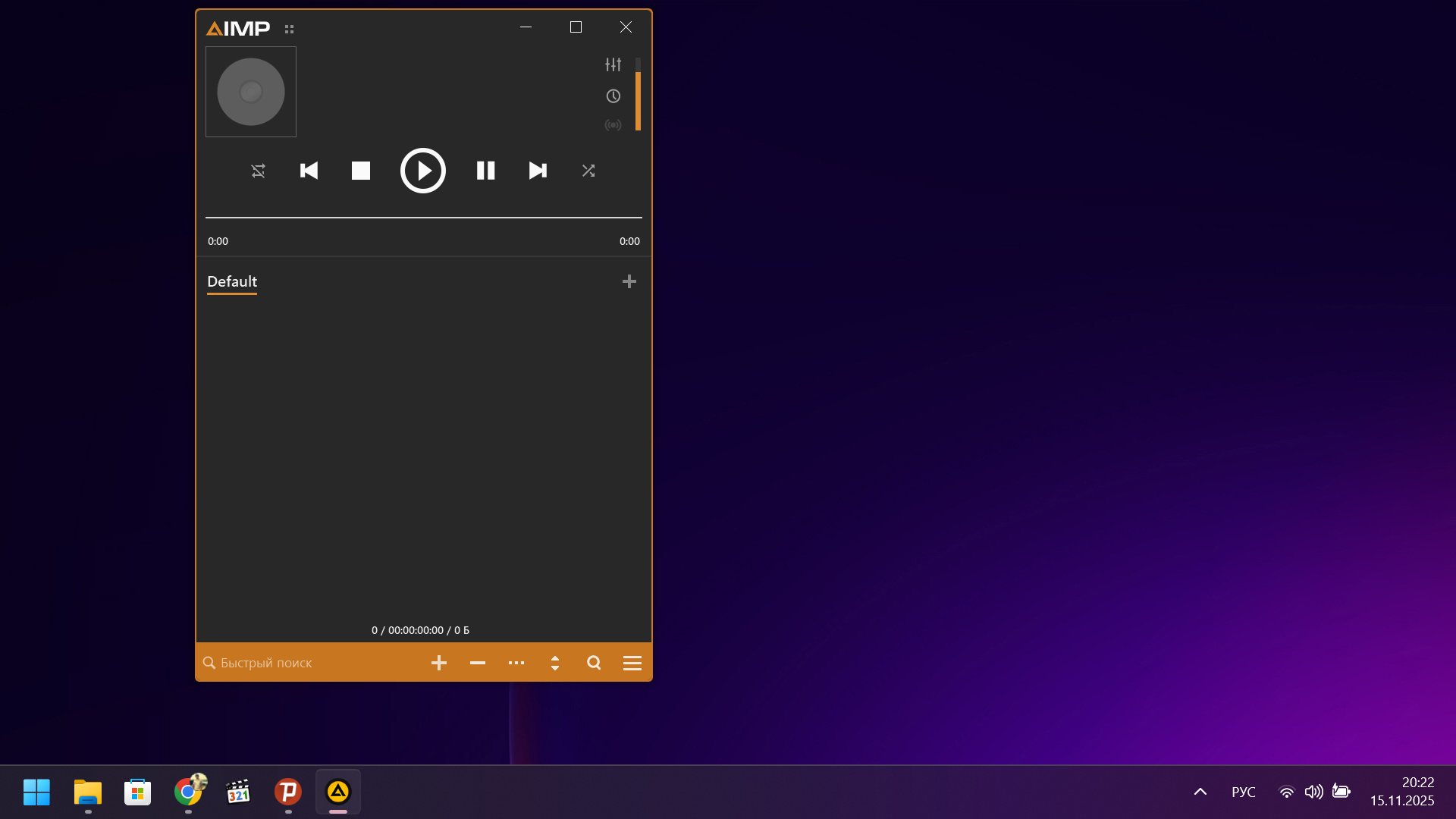Open the equalizer sound effects icon
The width and height of the screenshot is (1456, 819).
click(x=613, y=64)
